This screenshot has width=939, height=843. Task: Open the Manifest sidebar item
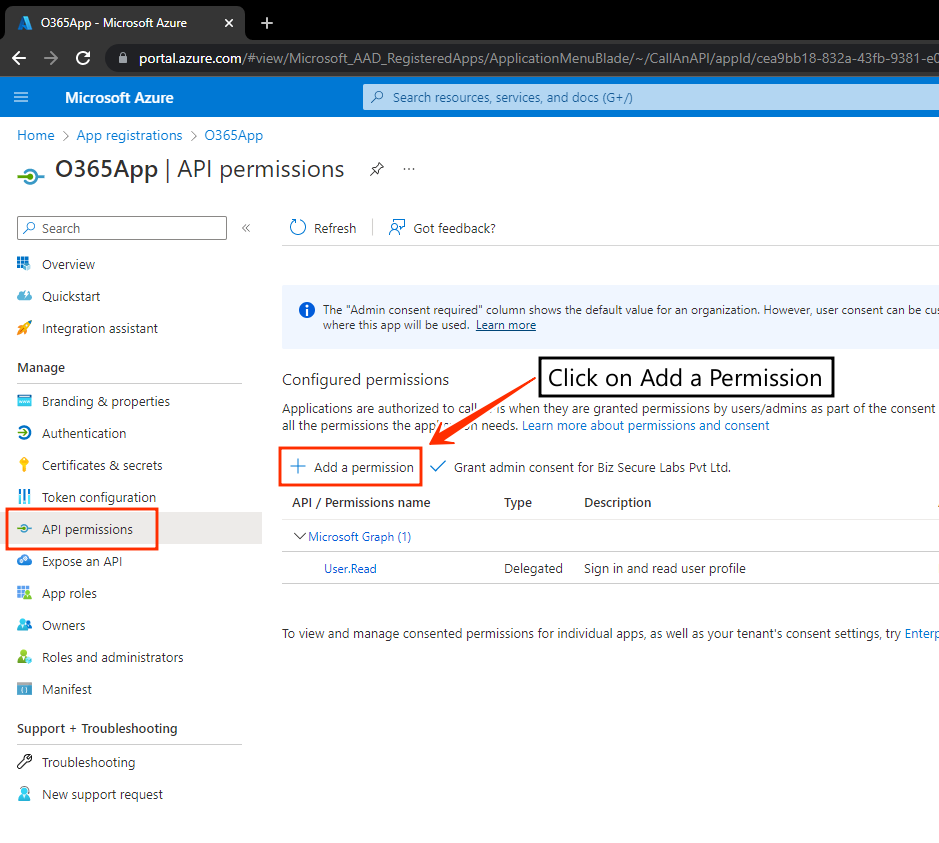click(66, 689)
